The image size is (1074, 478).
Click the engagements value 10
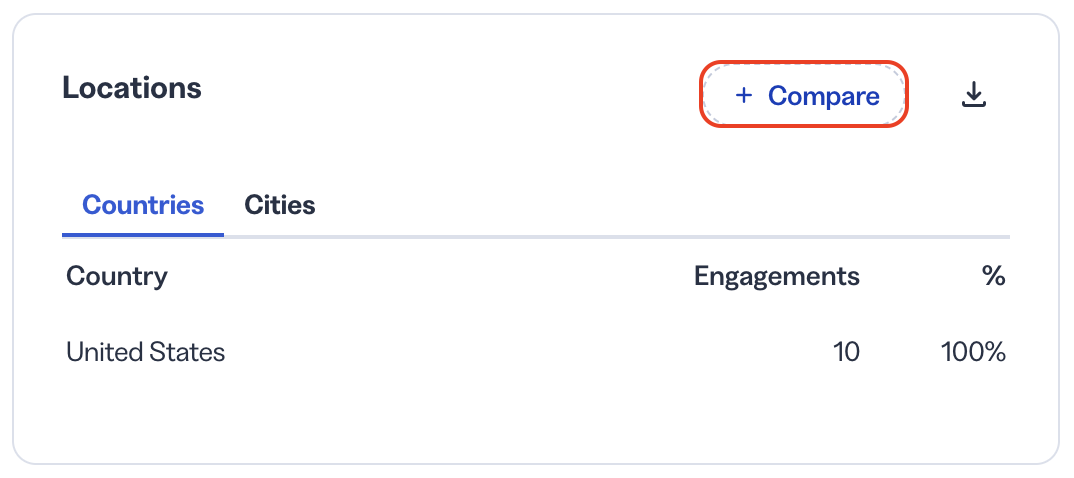click(846, 352)
